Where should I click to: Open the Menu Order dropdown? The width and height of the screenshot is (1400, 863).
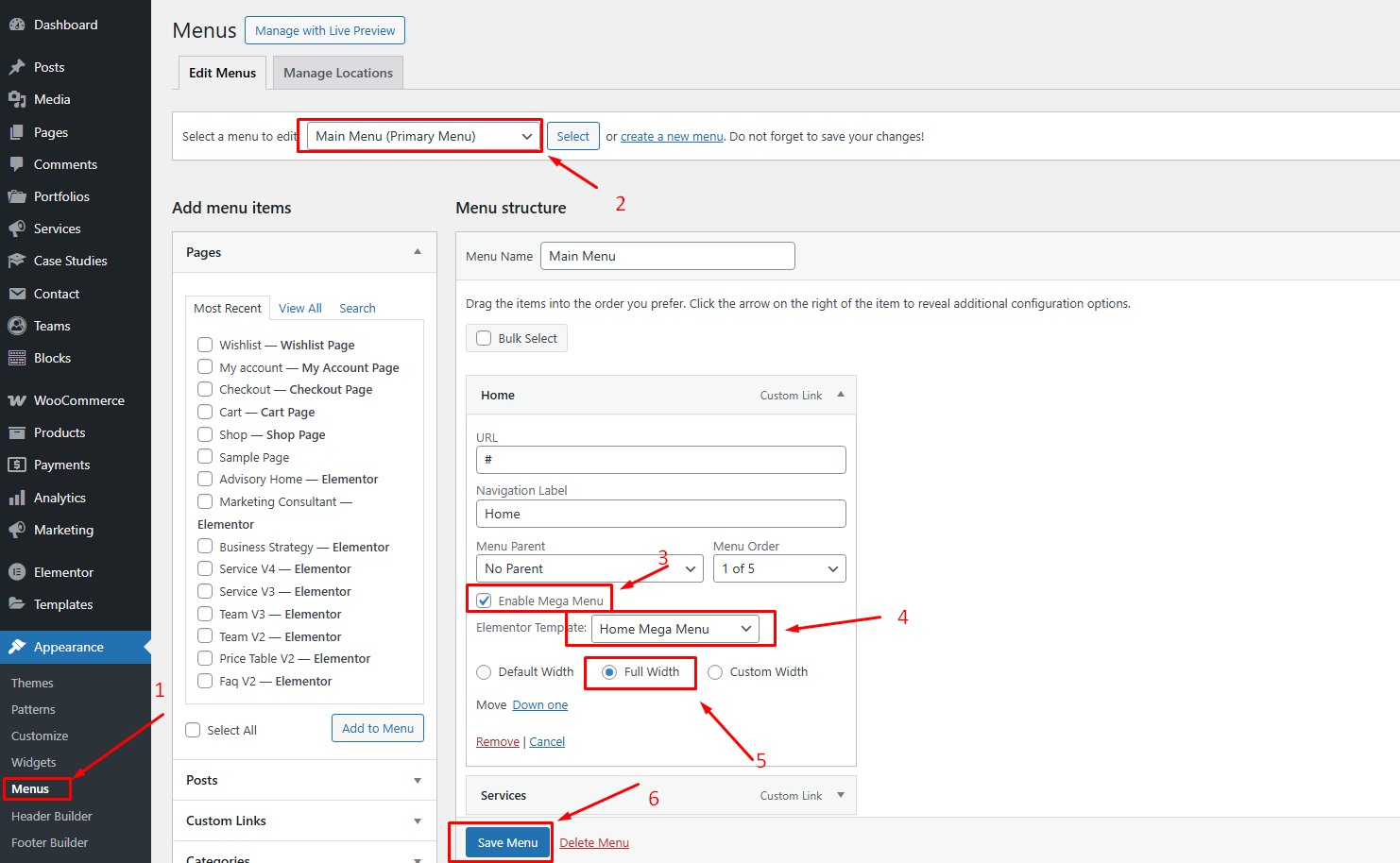point(778,568)
